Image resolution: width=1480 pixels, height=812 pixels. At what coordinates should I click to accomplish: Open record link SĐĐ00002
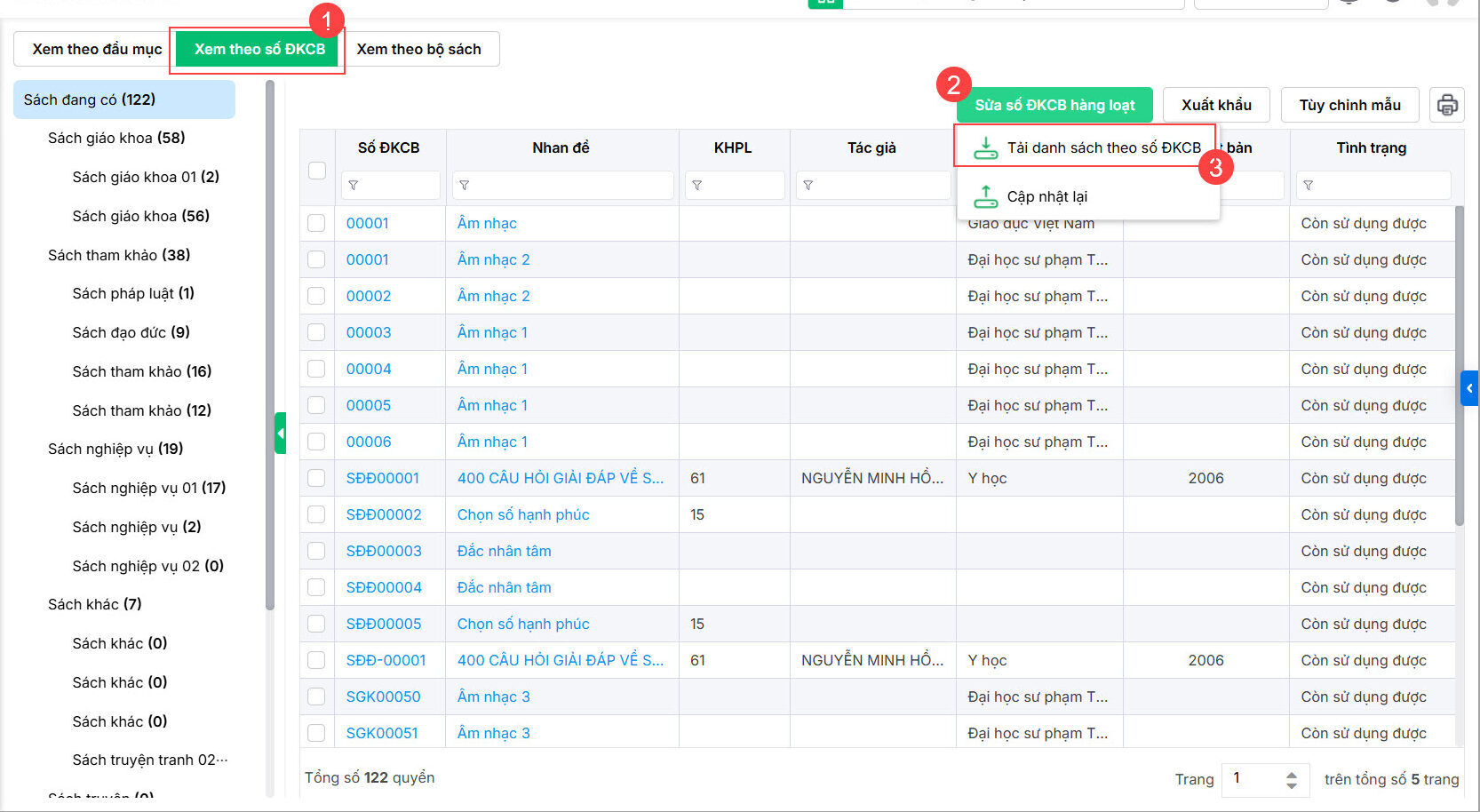click(384, 514)
